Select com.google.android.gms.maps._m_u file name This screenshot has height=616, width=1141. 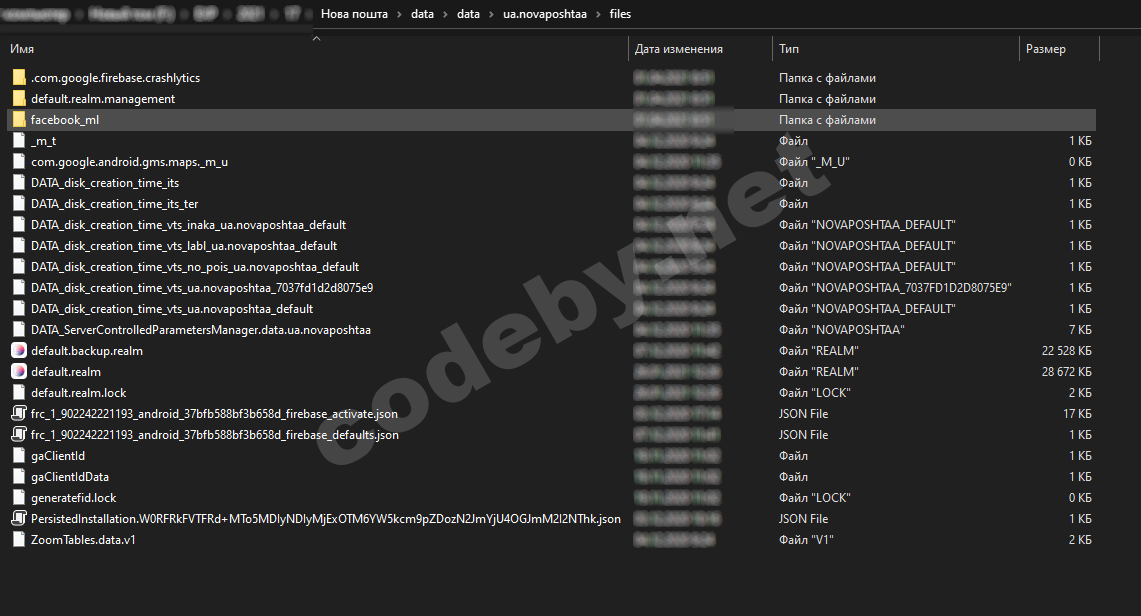pos(130,162)
